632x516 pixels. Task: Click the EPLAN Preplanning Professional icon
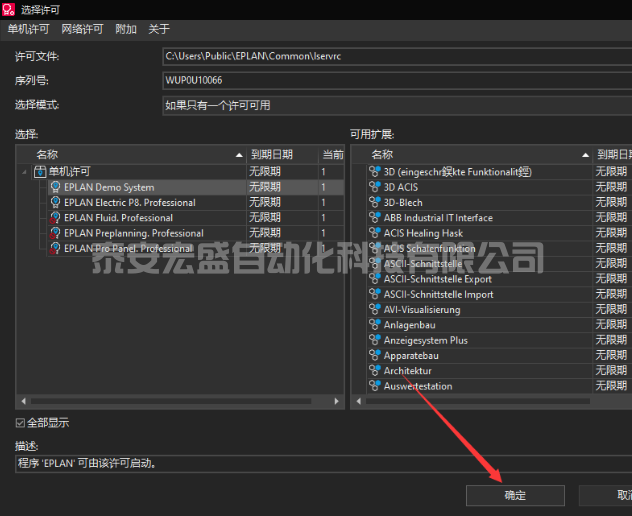pyautogui.click(x=56, y=233)
